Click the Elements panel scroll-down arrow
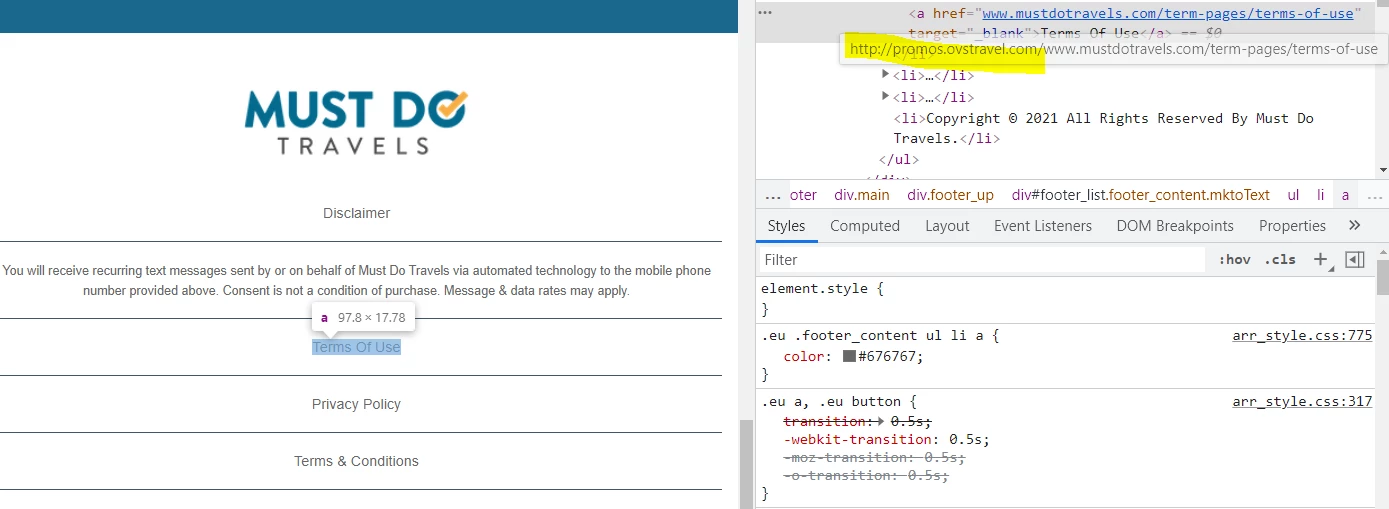1389x509 pixels. (1383, 171)
